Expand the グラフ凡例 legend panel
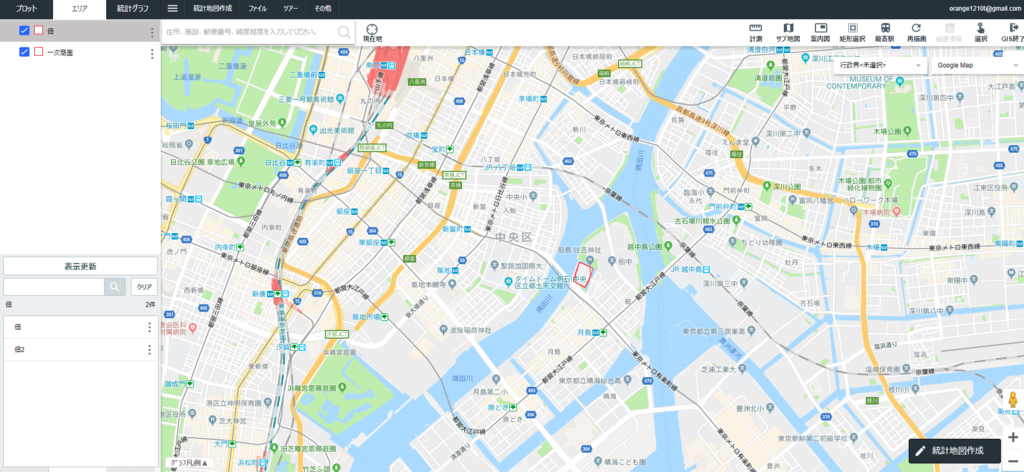Viewport: 1024px width, 472px height. (188, 463)
